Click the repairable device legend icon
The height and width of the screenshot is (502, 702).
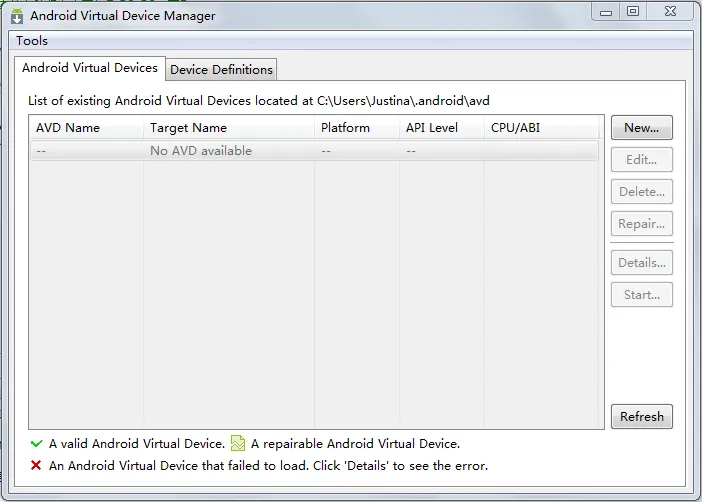[238, 443]
